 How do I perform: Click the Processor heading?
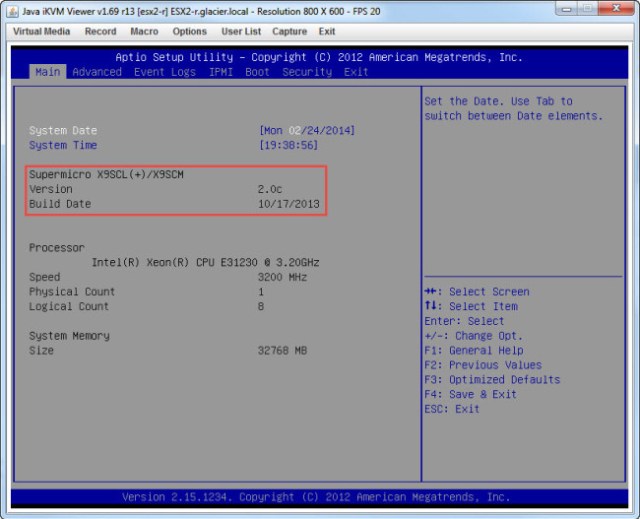[x=57, y=248]
